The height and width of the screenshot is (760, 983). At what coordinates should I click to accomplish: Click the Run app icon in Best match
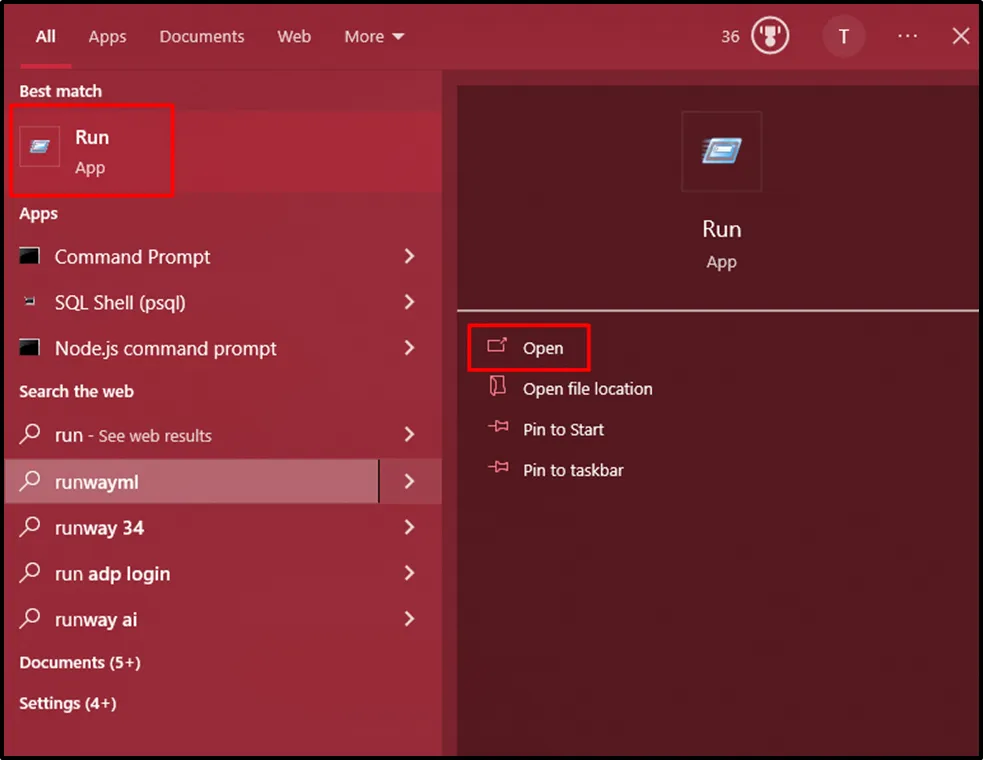coord(40,148)
